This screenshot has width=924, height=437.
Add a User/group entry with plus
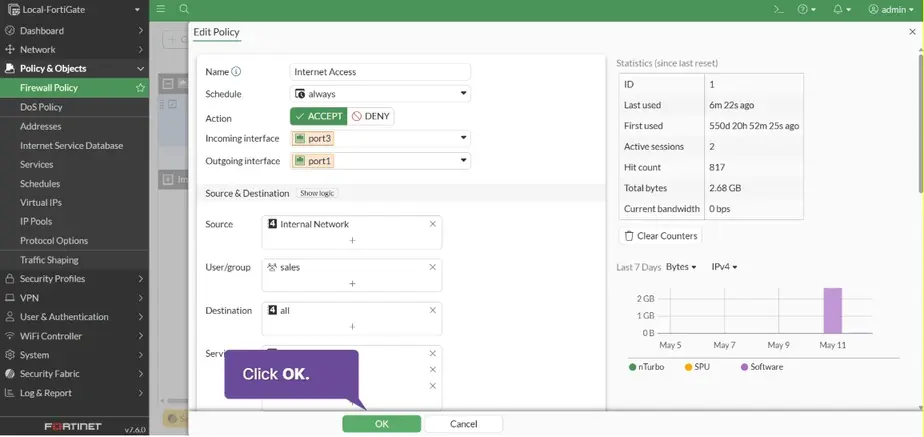coord(352,283)
